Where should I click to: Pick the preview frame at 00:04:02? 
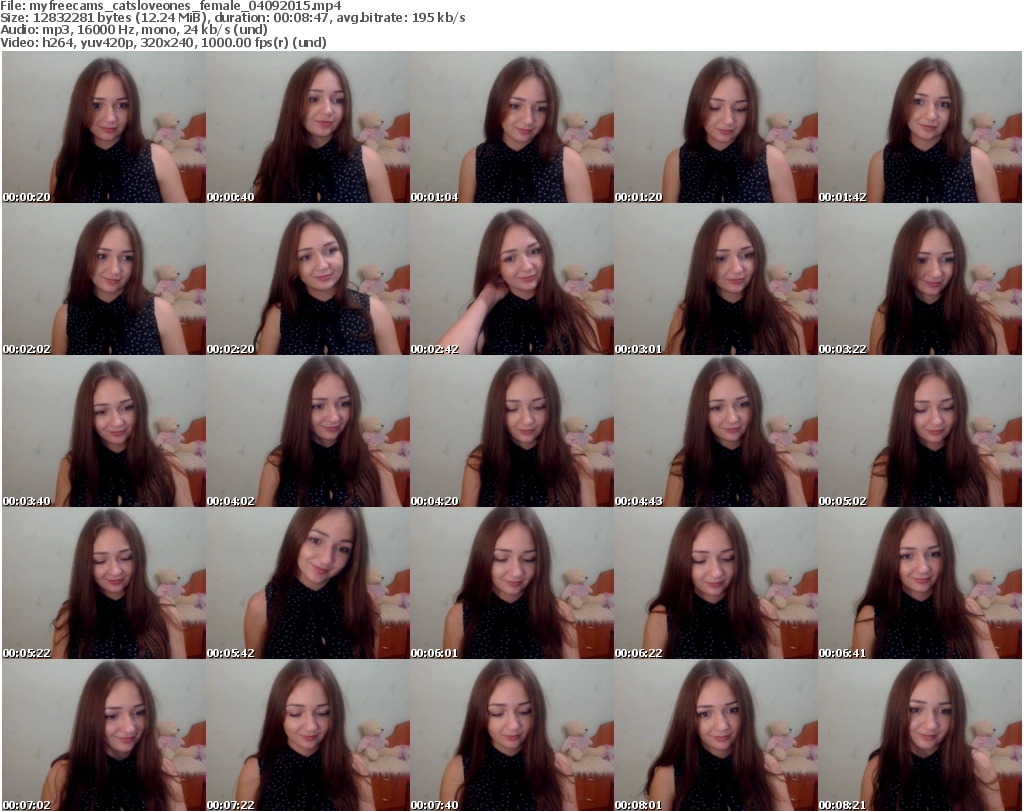(308, 431)
